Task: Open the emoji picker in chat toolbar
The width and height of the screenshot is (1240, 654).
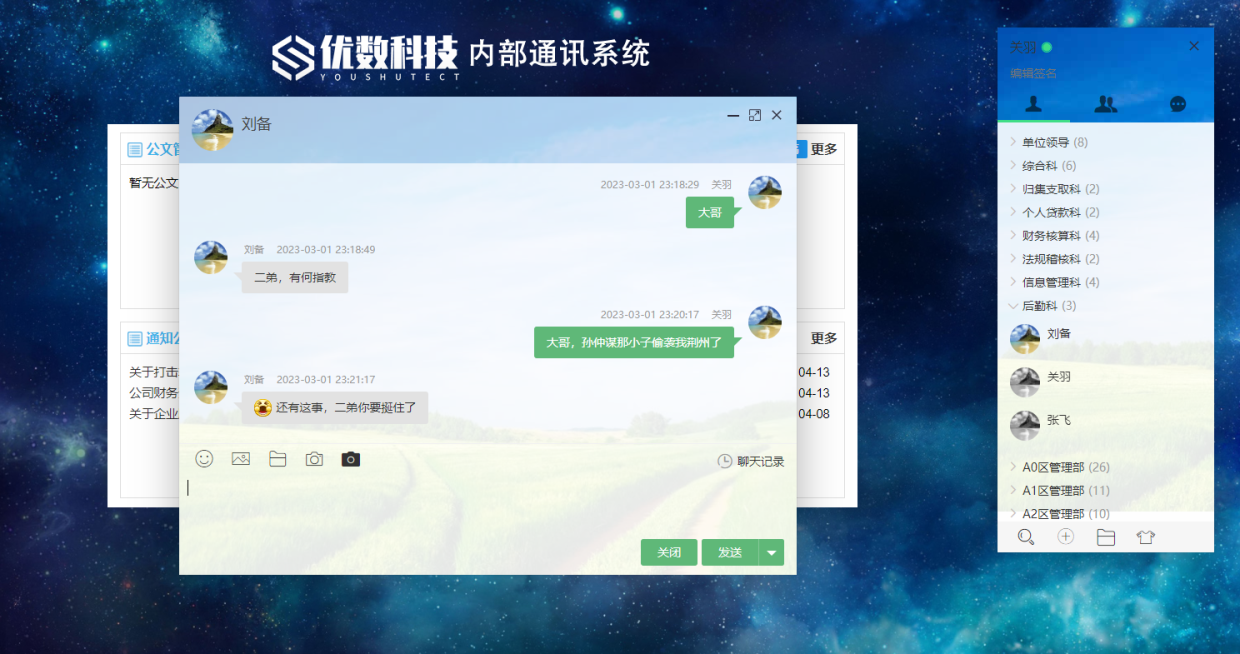Action: pos(204,459)
